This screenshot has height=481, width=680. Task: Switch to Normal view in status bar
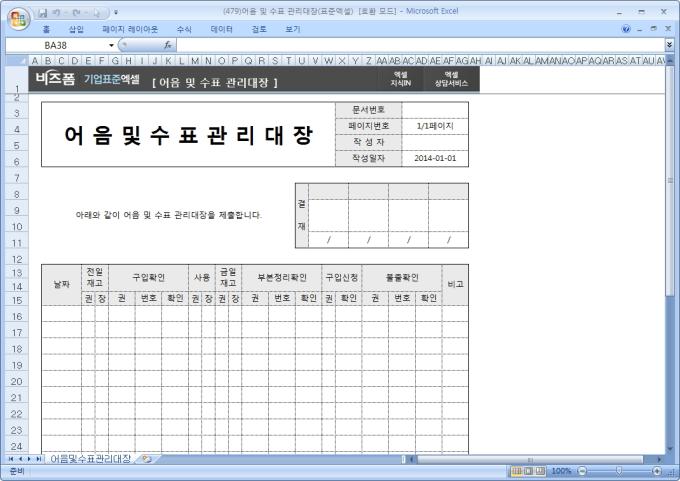coord(517,471)
